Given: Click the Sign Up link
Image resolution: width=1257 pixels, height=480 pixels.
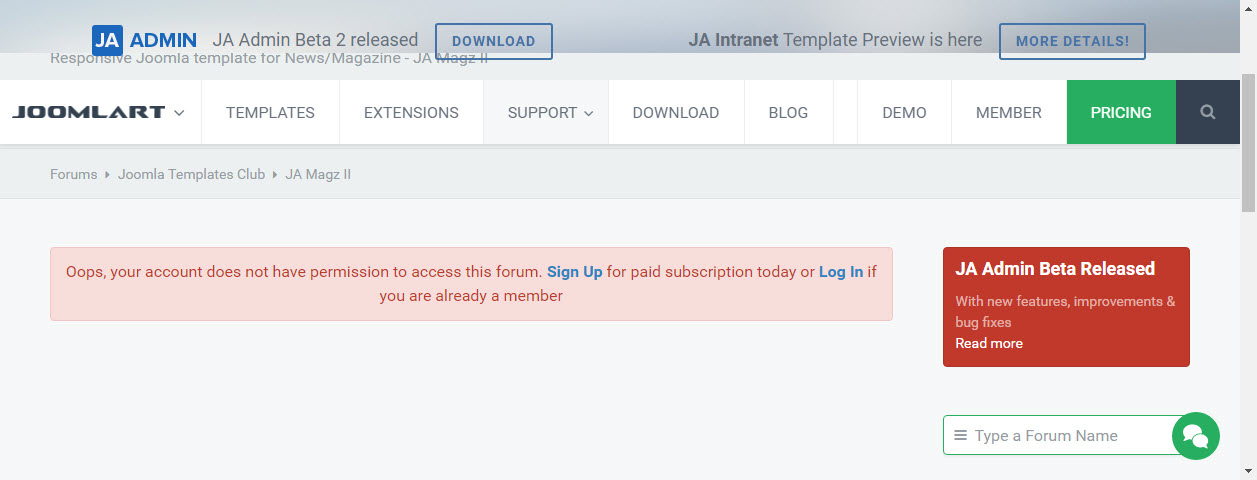Looking at the screenshot, I should (574, 272).
